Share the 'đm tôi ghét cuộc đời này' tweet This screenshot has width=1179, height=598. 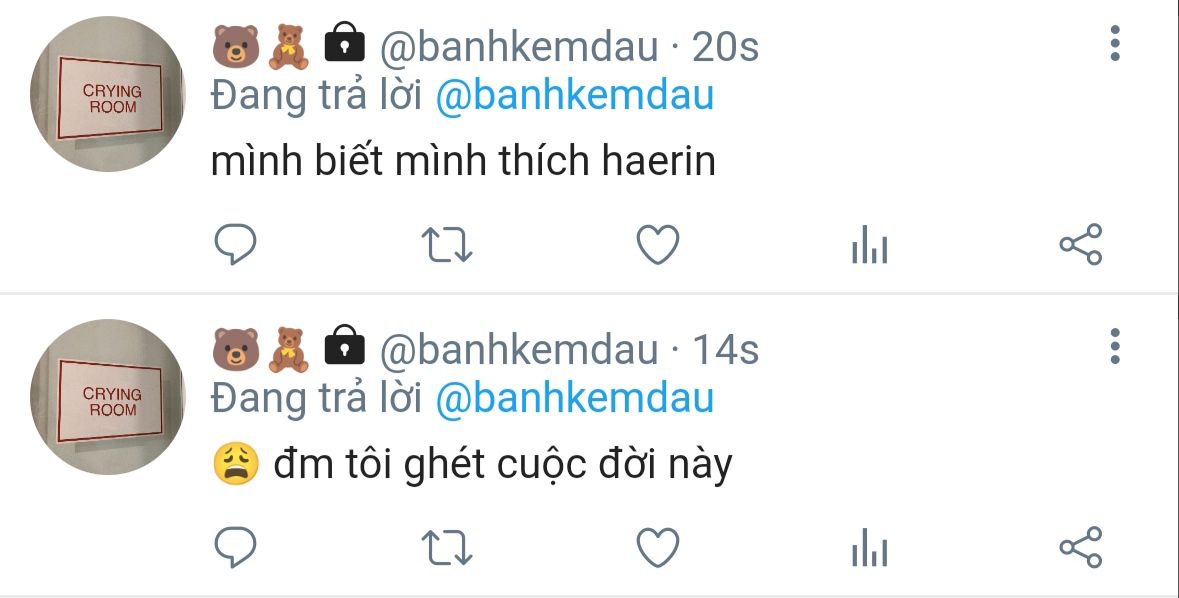pos(1080,547)
